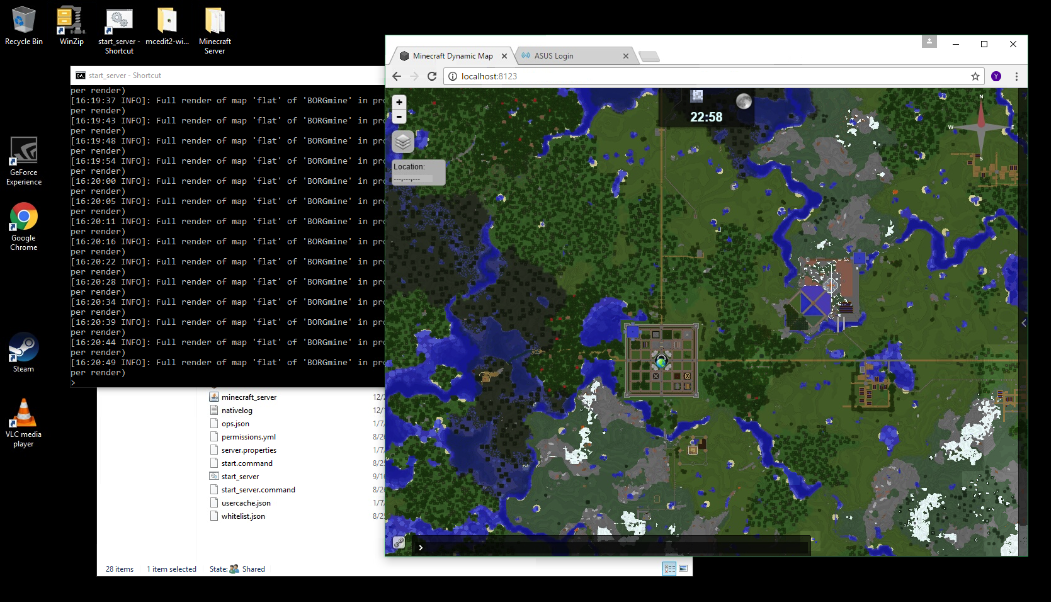Click the 22:58 in-game clock

[x=706, y=117]
